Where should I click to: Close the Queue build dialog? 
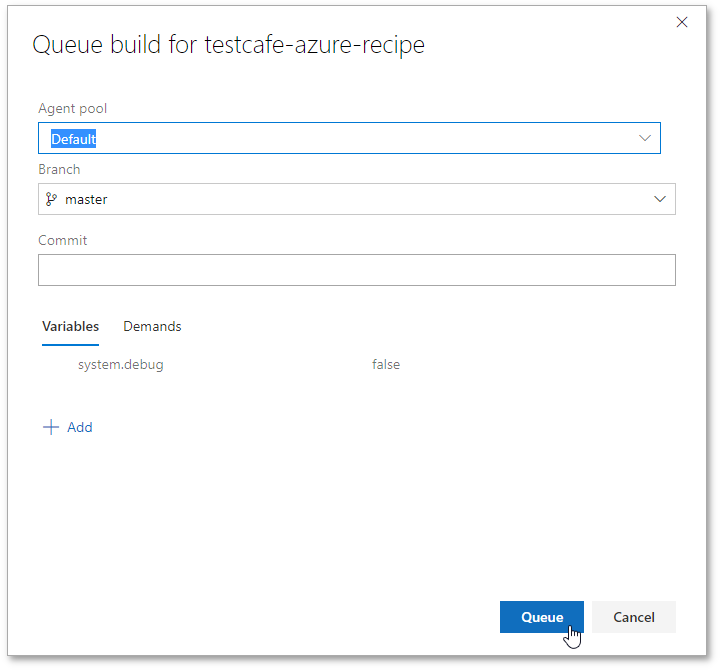click(x=682, y=22)
